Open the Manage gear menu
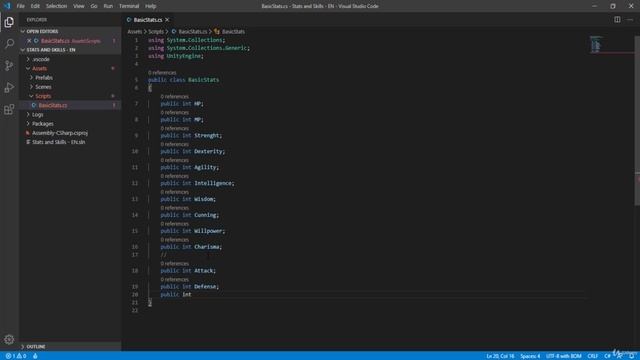The height and width of the screenshot is (360, 640). click(9, 339)
